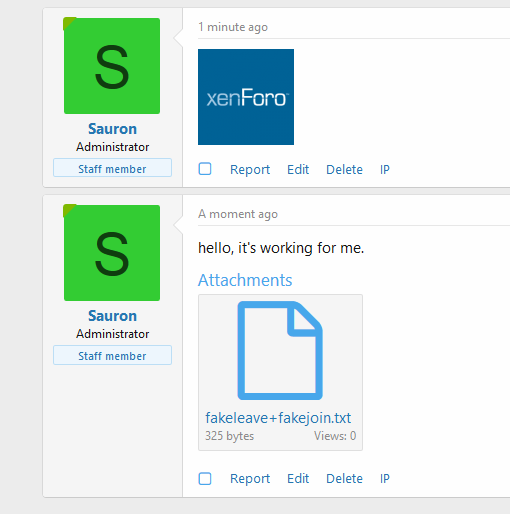View IP for the 'it's working for me' post

385,479
